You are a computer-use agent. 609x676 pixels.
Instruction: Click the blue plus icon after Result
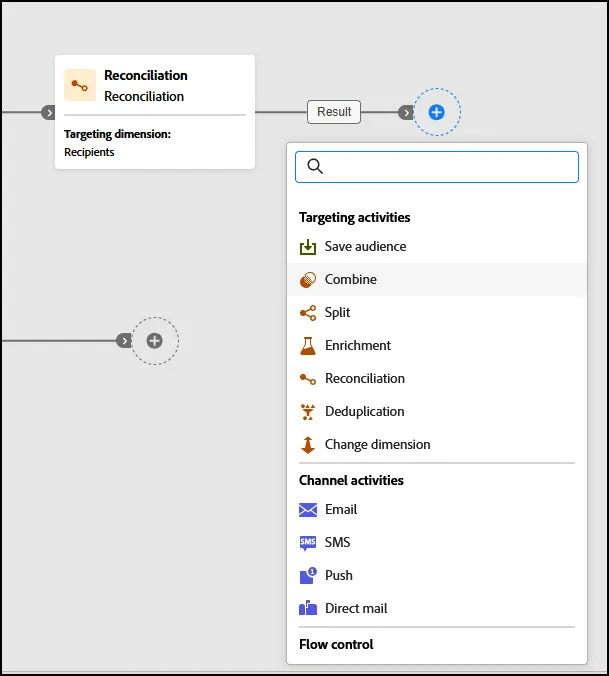pos(437,112)
